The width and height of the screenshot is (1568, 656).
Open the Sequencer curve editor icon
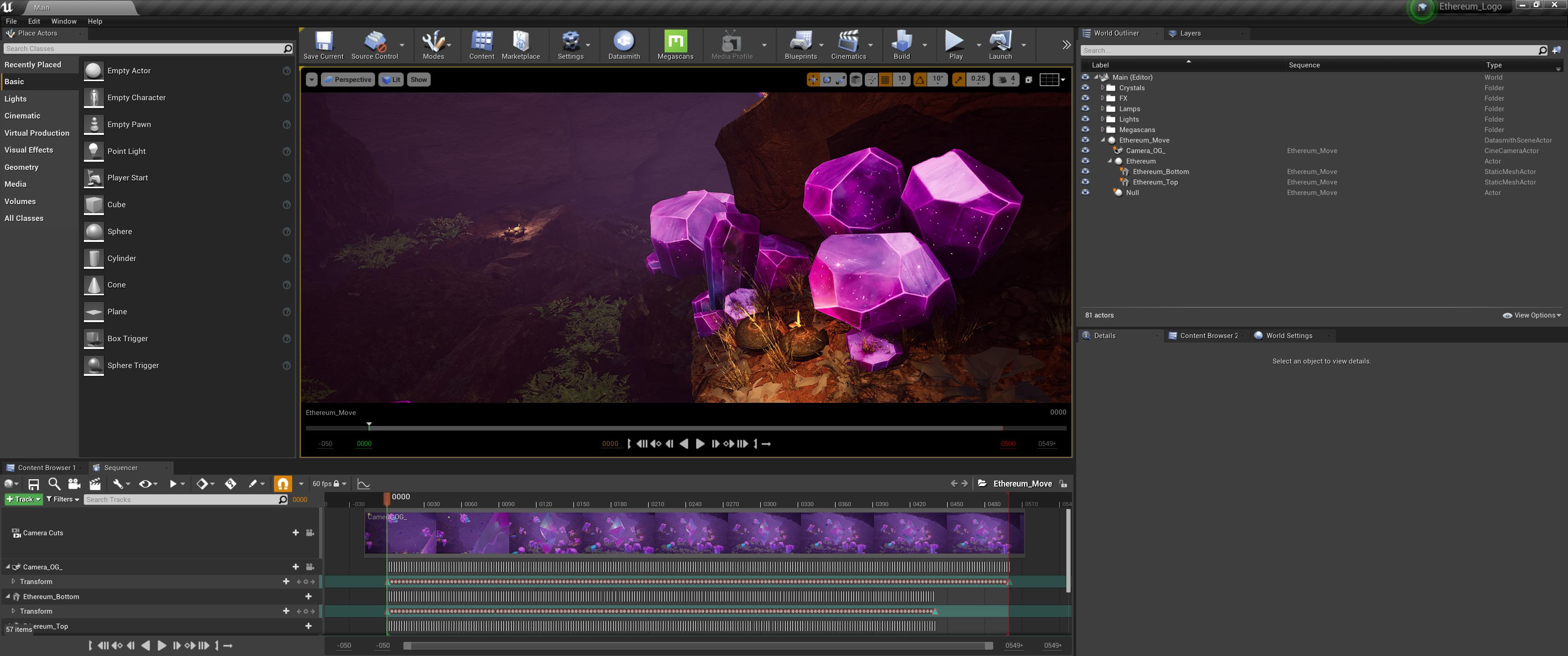[x=363, y=484]
